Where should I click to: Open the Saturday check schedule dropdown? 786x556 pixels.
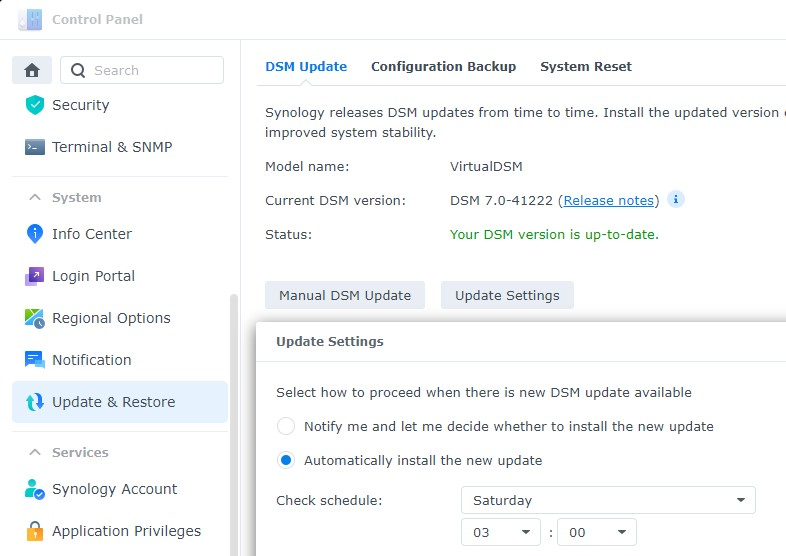608,500
